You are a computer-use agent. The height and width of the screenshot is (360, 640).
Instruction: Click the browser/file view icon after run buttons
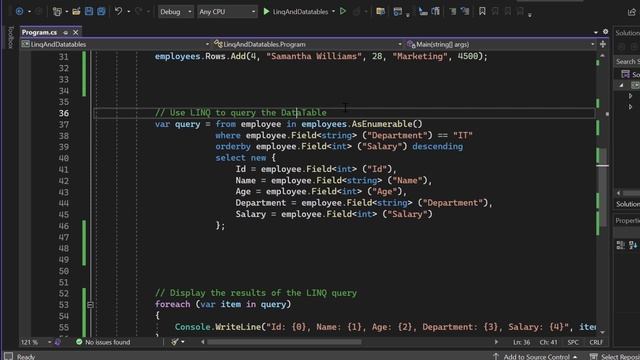pyautogui.click(x=380, y=11)
